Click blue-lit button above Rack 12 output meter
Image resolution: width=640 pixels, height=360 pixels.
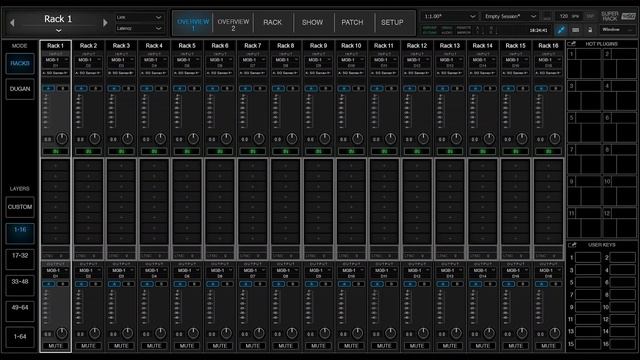tap(410, 284)
